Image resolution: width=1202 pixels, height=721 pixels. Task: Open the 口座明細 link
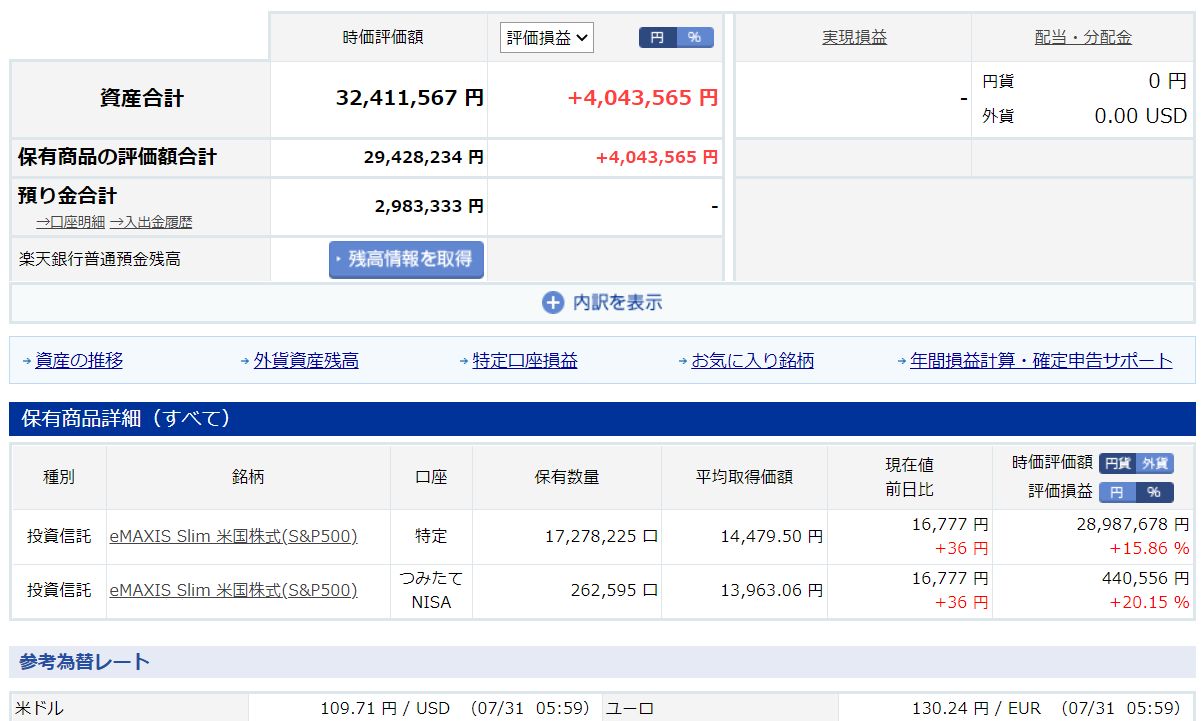click(x=70, y=222)
